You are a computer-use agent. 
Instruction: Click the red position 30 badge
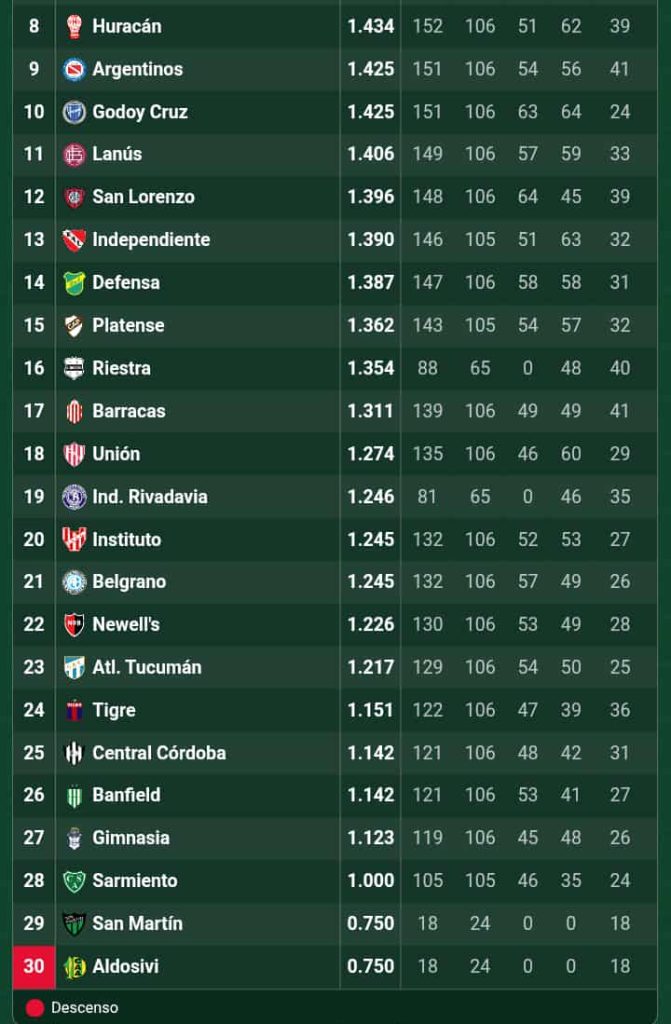[34, 967]
